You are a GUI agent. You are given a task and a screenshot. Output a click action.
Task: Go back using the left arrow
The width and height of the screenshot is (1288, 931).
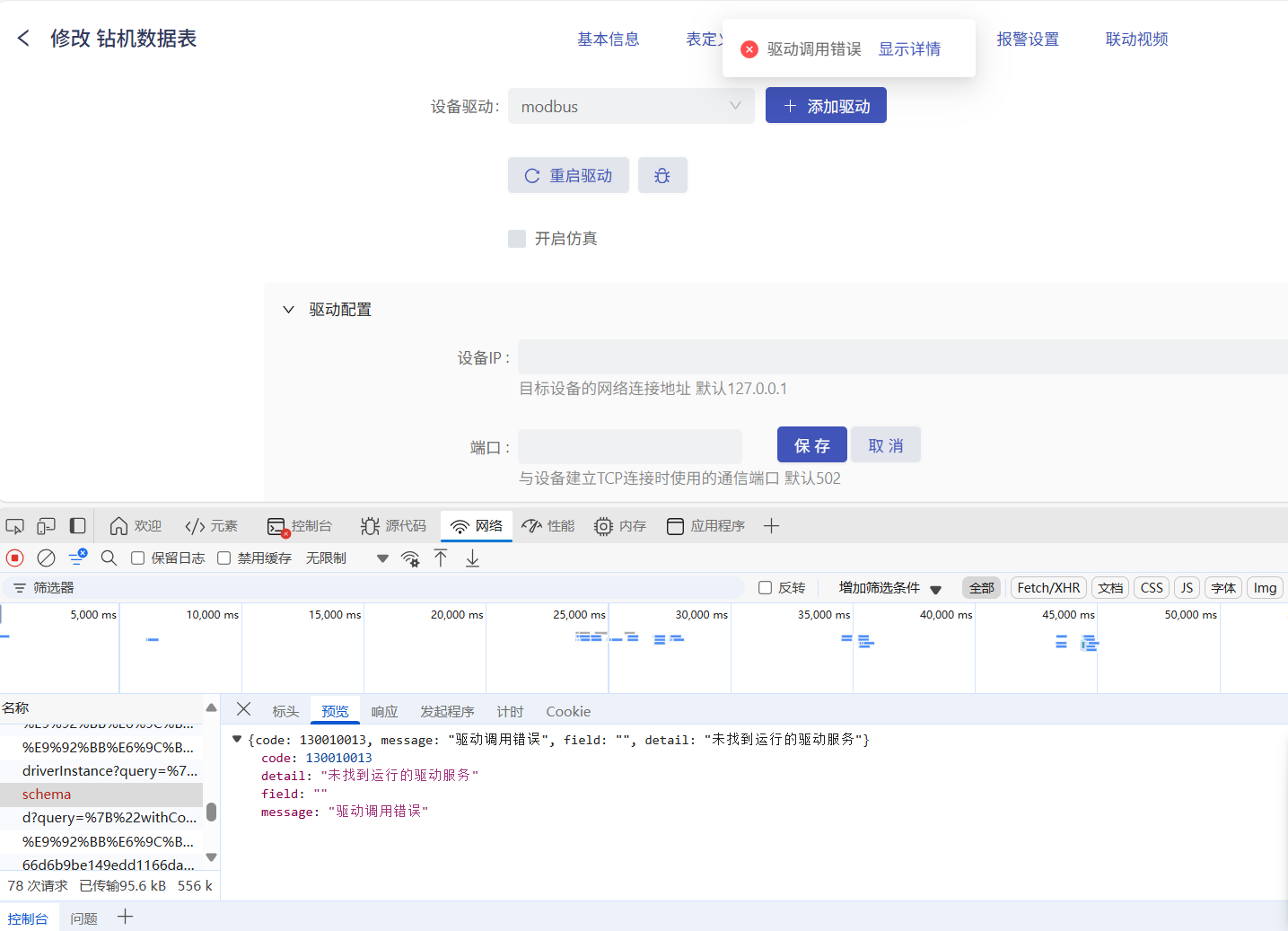click(x=24, y=39)
